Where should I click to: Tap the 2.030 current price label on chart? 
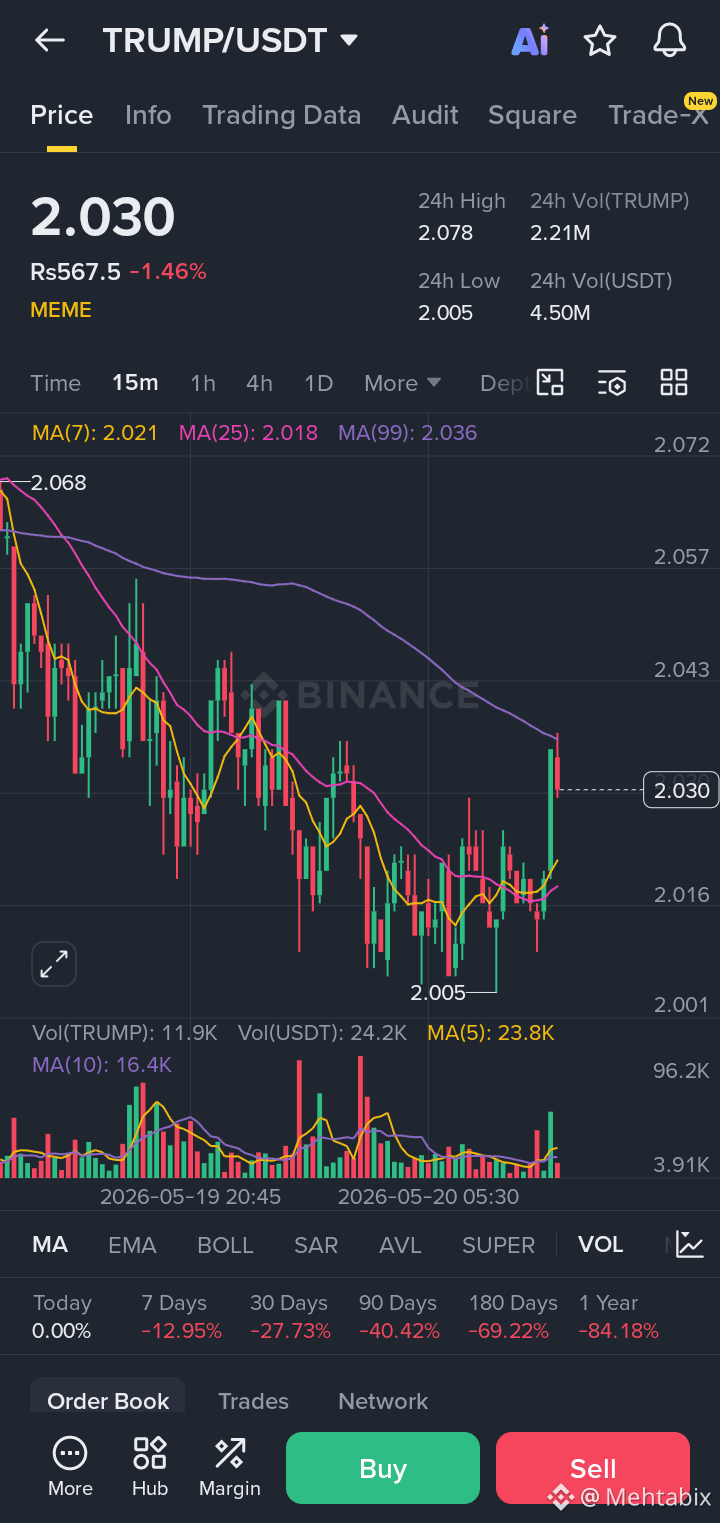pos(682,790)
